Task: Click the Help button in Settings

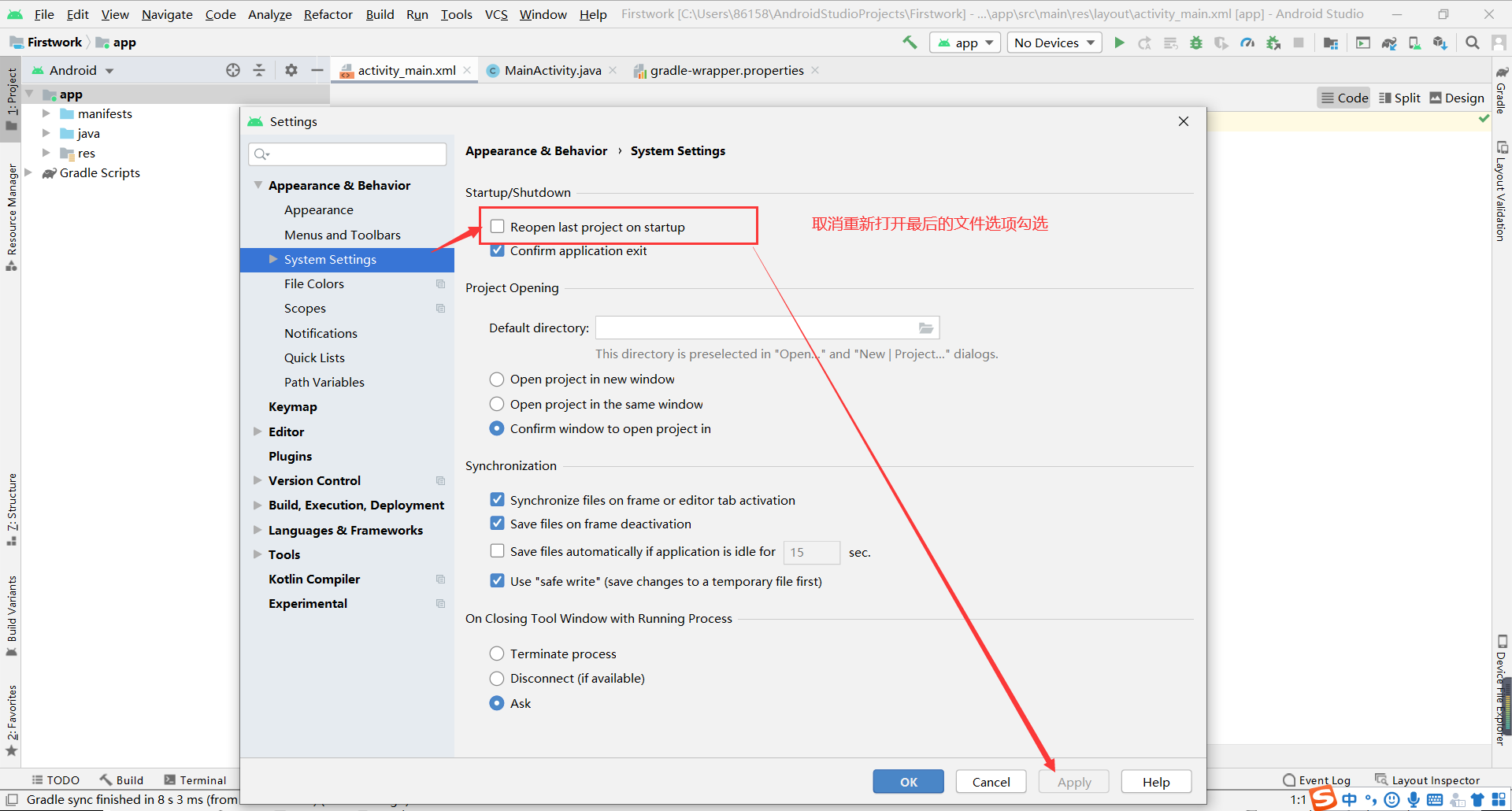Action: 1156,782
